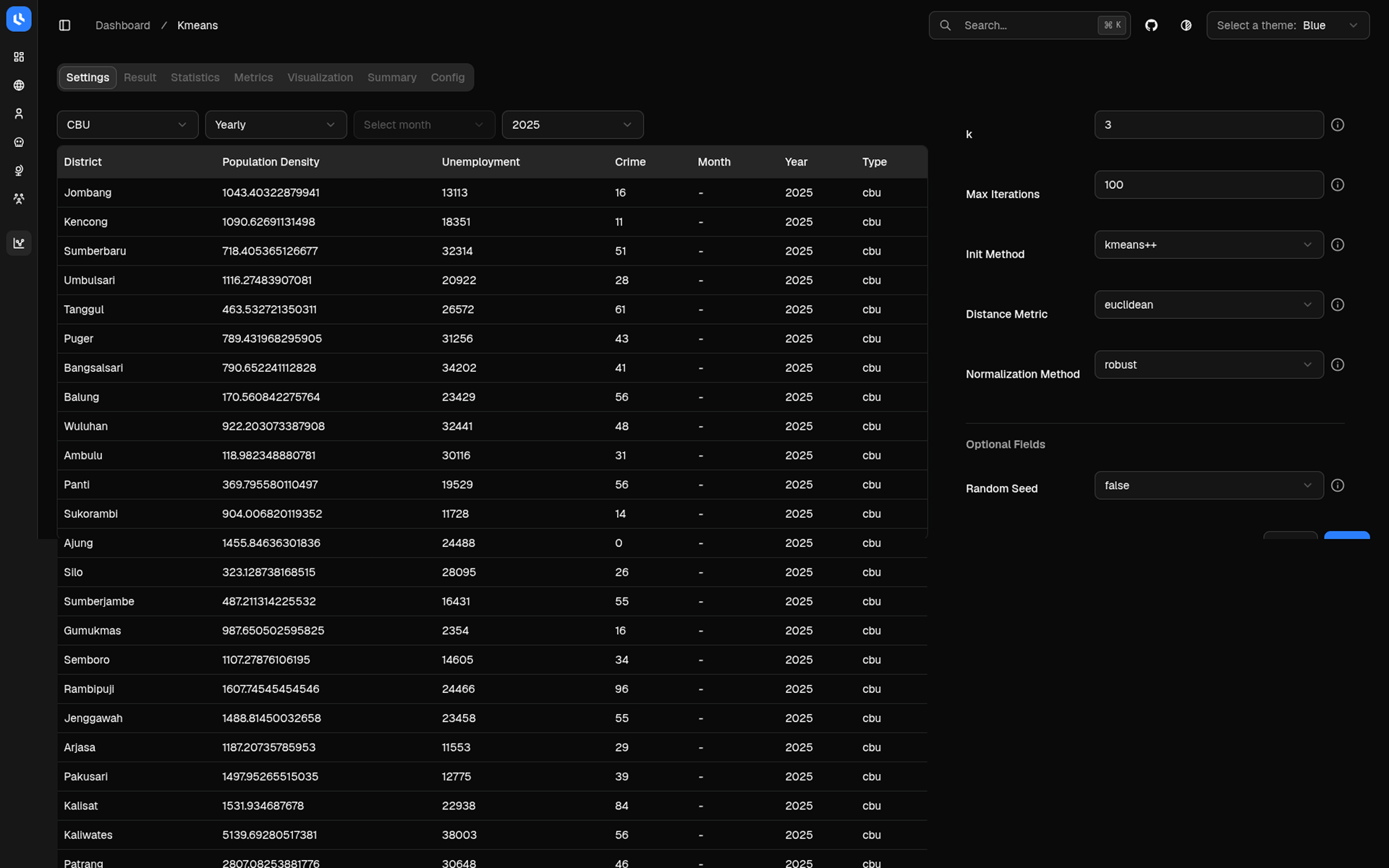This screenshot has width=1389, height=868.
Task: Click info icon beside Init Method
Action: 1338,245
